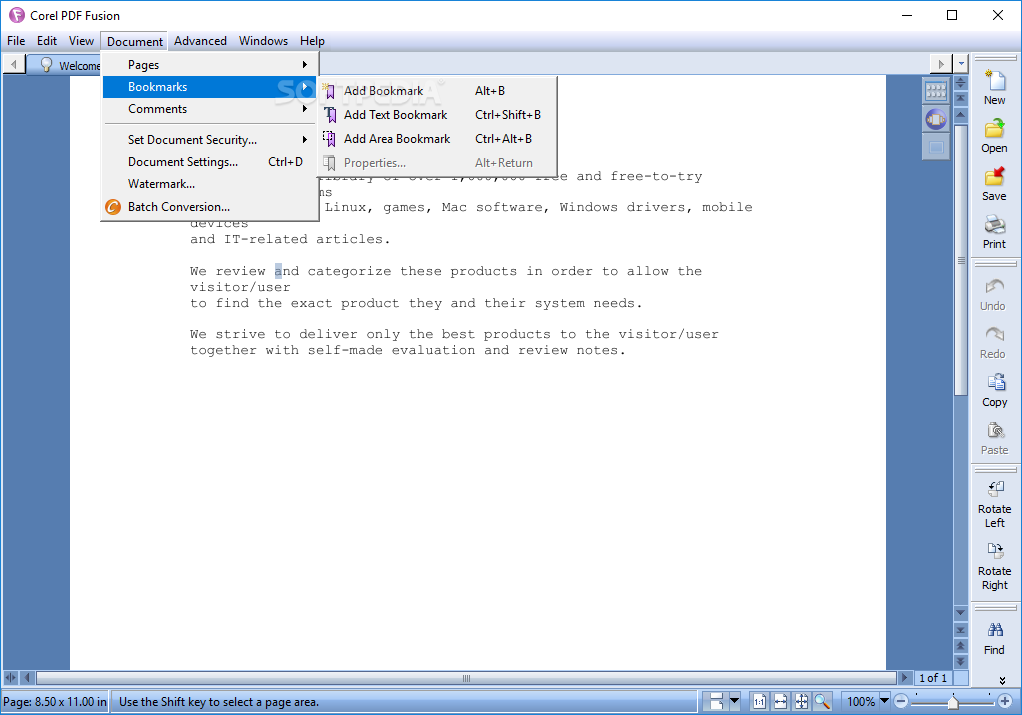
Task: Open the zoom percentage dropdown
Action: pos(884,701)
